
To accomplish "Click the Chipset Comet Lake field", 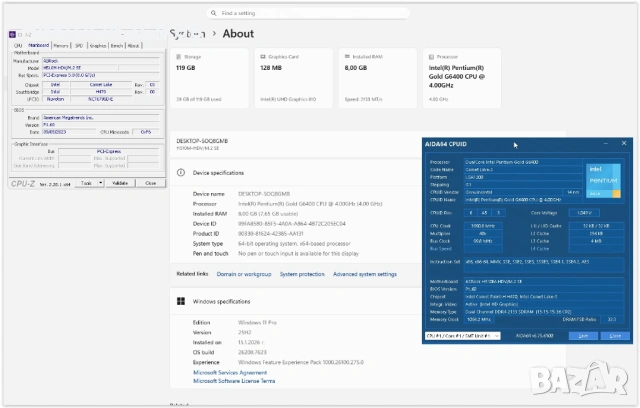I will [101, 84].
